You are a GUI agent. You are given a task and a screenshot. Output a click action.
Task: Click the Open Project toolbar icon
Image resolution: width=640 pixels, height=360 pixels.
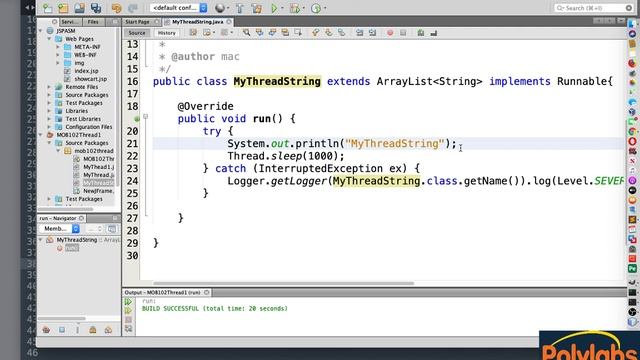pyautogui.click(x=80, y=8)
